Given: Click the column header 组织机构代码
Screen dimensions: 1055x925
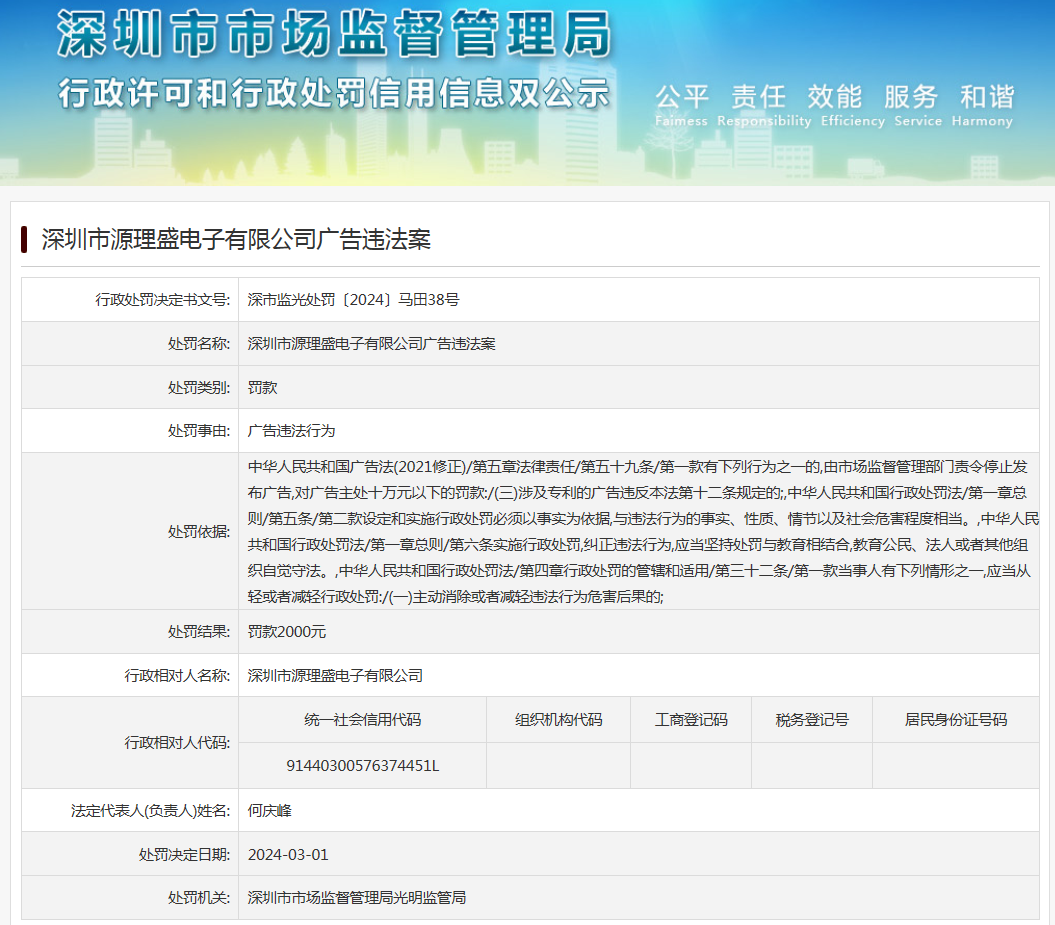Looking at the screenshot, I should click(558, 720).
